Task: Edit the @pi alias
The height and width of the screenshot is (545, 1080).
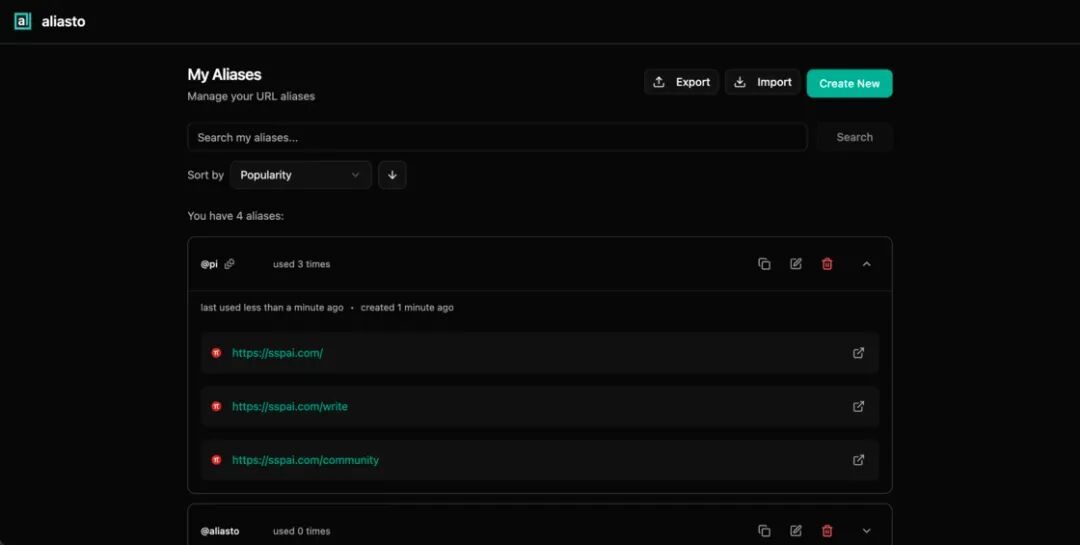Action: 796,264
